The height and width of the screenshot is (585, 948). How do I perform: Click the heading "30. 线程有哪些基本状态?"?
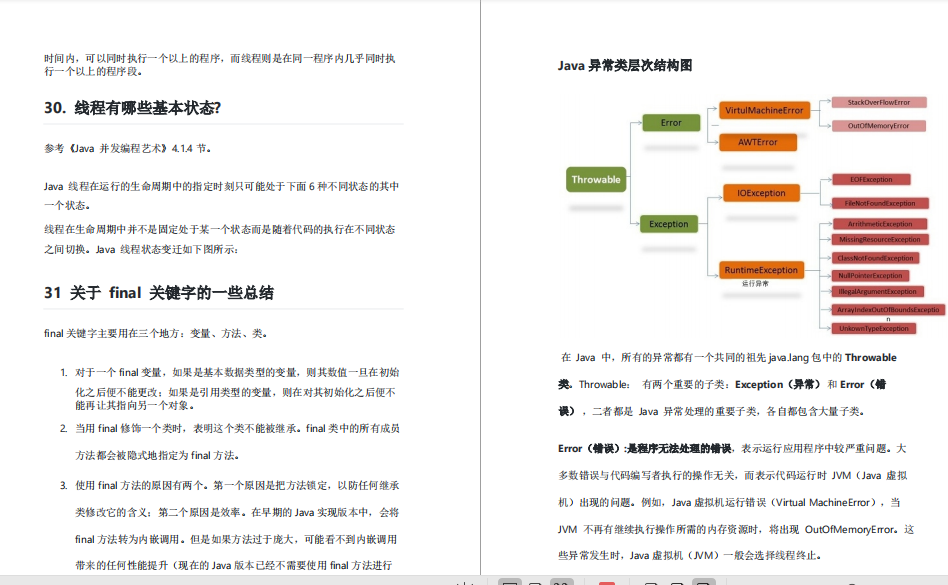(x=132, y=108)
